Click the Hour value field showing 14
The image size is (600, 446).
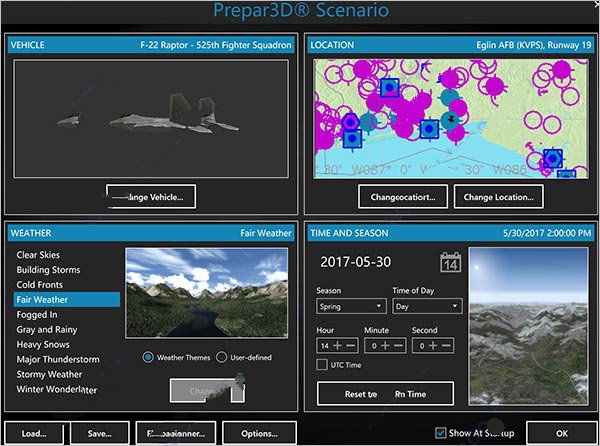click(x=324, y=346)
